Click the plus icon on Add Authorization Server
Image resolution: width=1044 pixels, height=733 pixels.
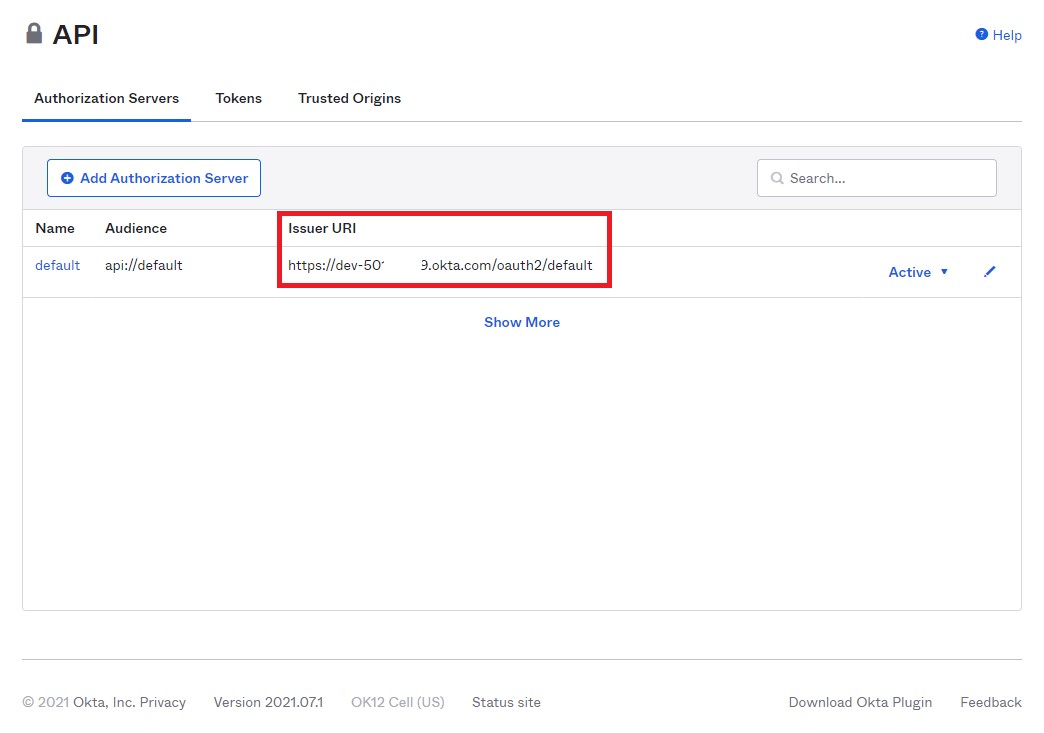[x=67, y=178]
